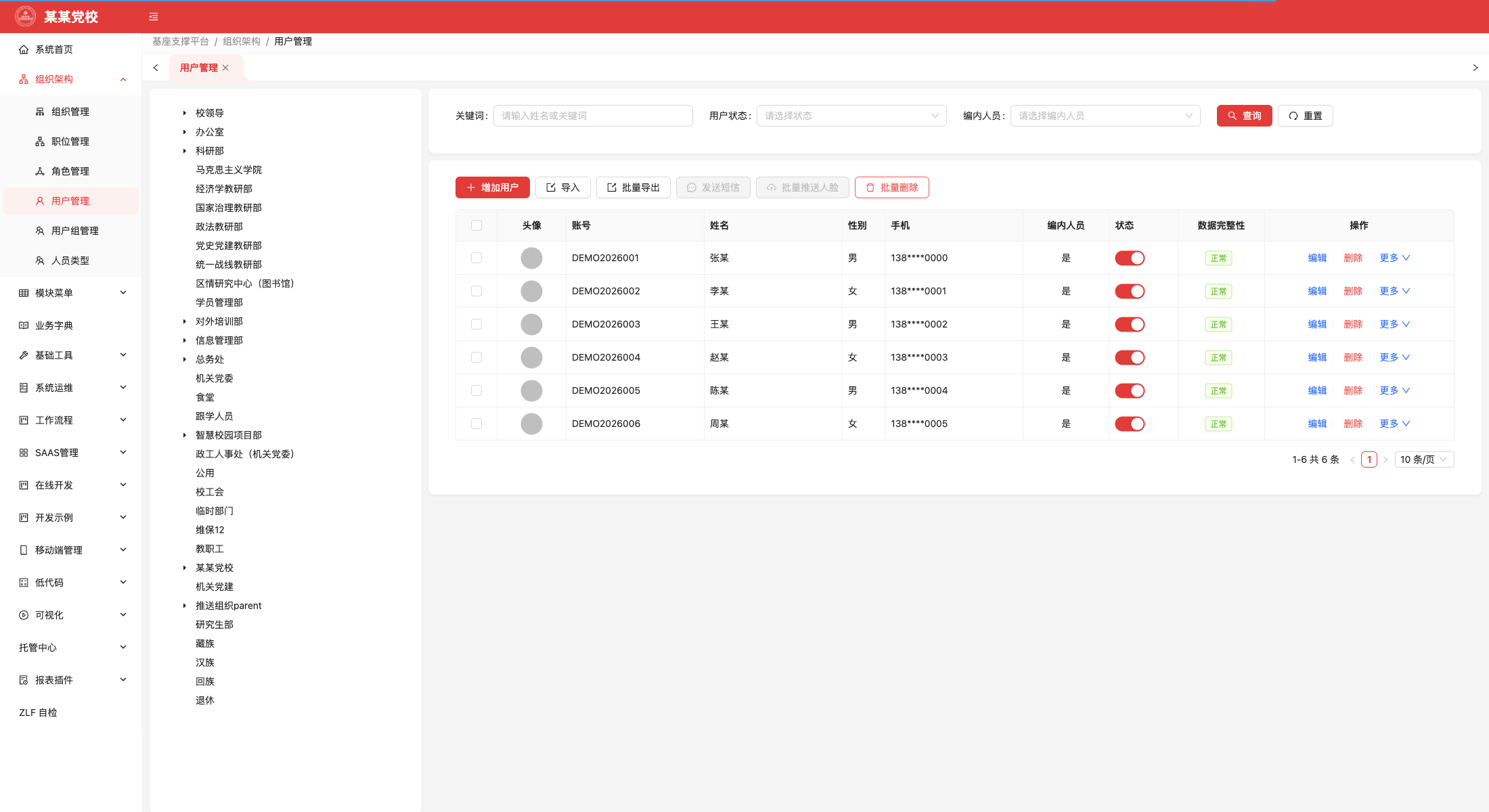Click the system home icon in sidebar
1489x812 pixels.
24,49
